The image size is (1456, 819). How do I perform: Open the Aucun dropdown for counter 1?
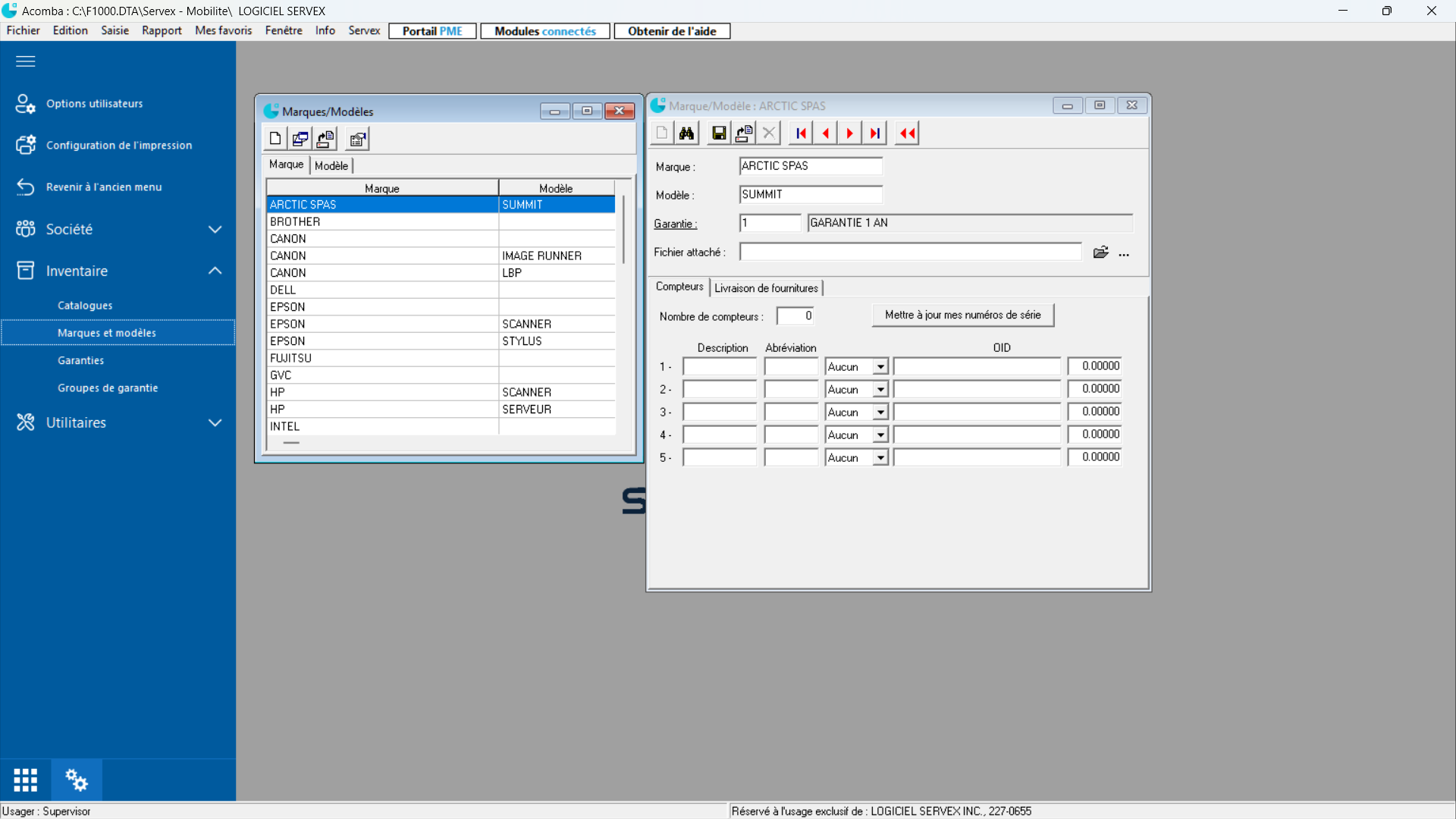(880, 367)
